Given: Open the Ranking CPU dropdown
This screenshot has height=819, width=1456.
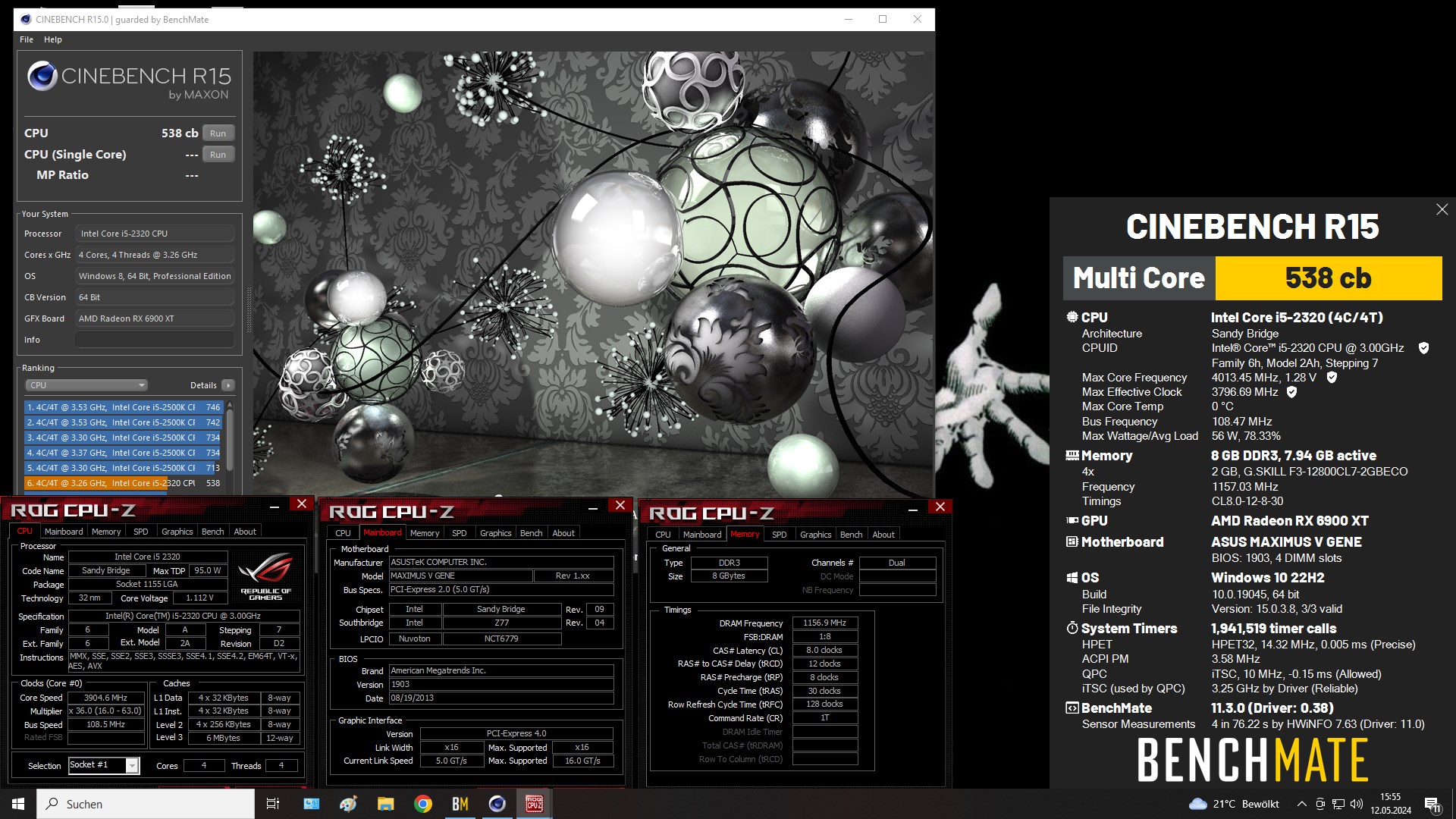Looking at the screenshot, I should pyautogui.click(x=86, y=385).
